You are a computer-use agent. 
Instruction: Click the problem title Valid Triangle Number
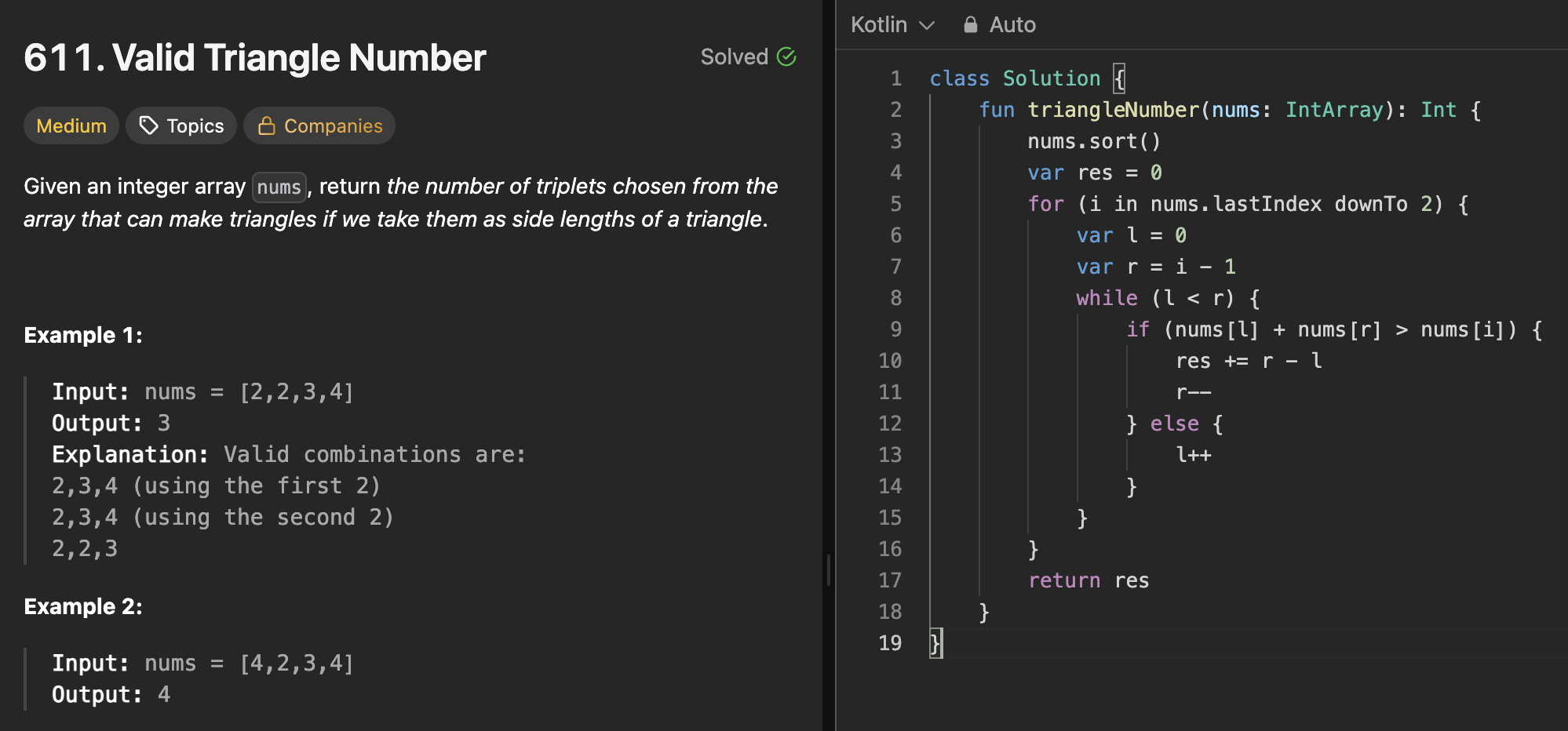click(x=255, y=58)
